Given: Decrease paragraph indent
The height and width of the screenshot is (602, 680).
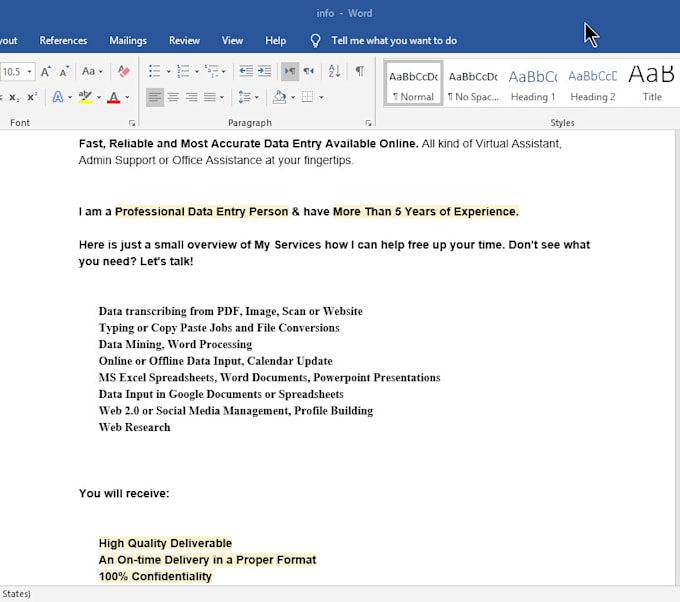Looking at the screenshot, I should point(246,71).
